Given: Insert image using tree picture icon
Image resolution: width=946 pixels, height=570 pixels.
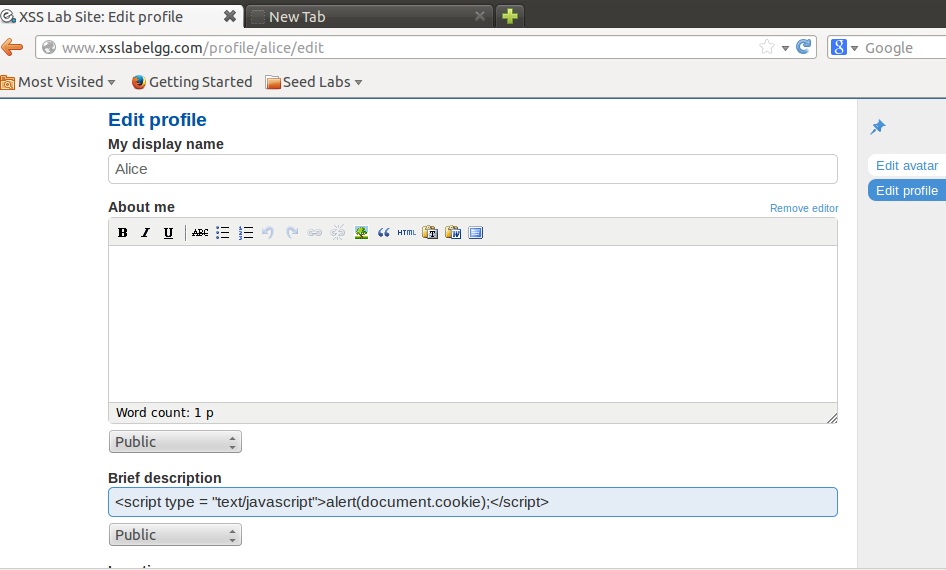Looking at the screenshot, I should pos(361,233).
